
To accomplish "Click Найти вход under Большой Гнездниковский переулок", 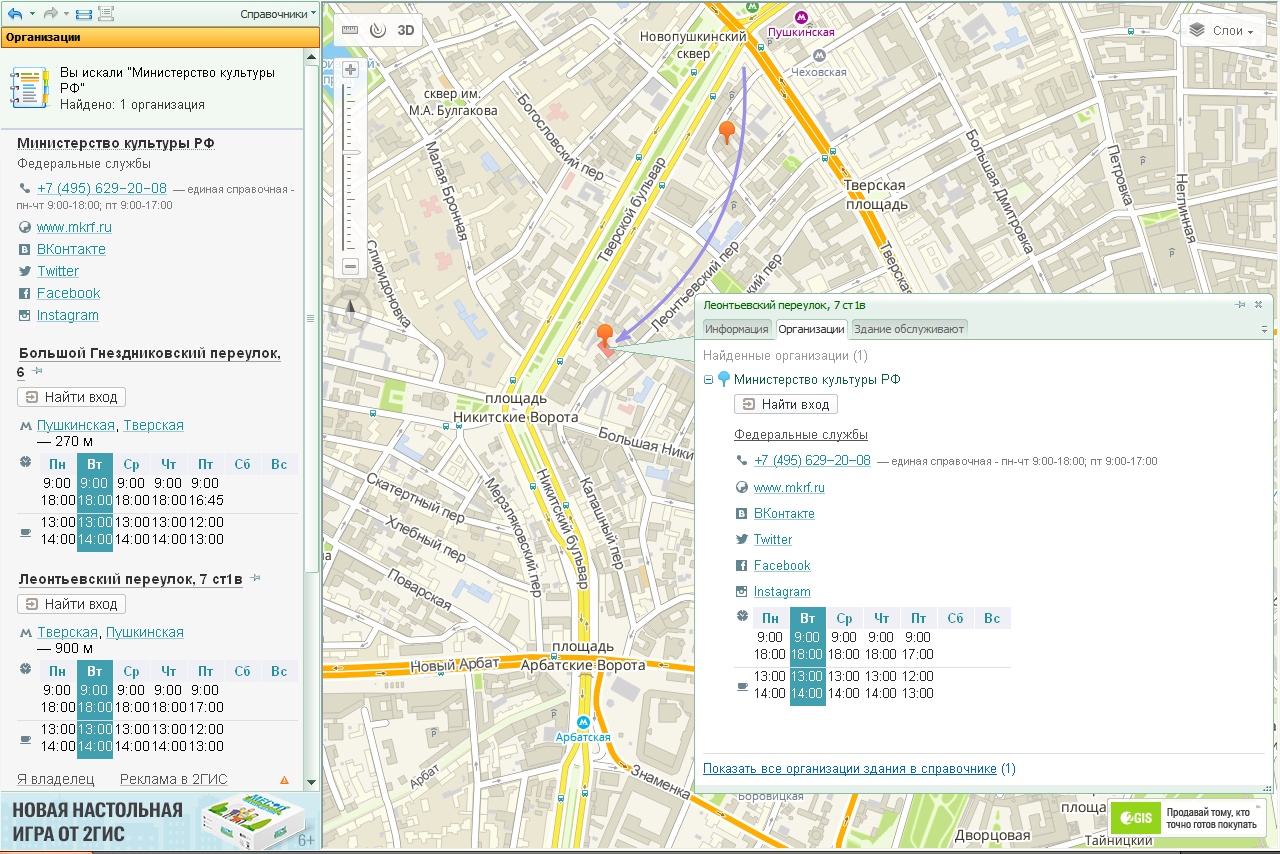I will tap(71, 397).
